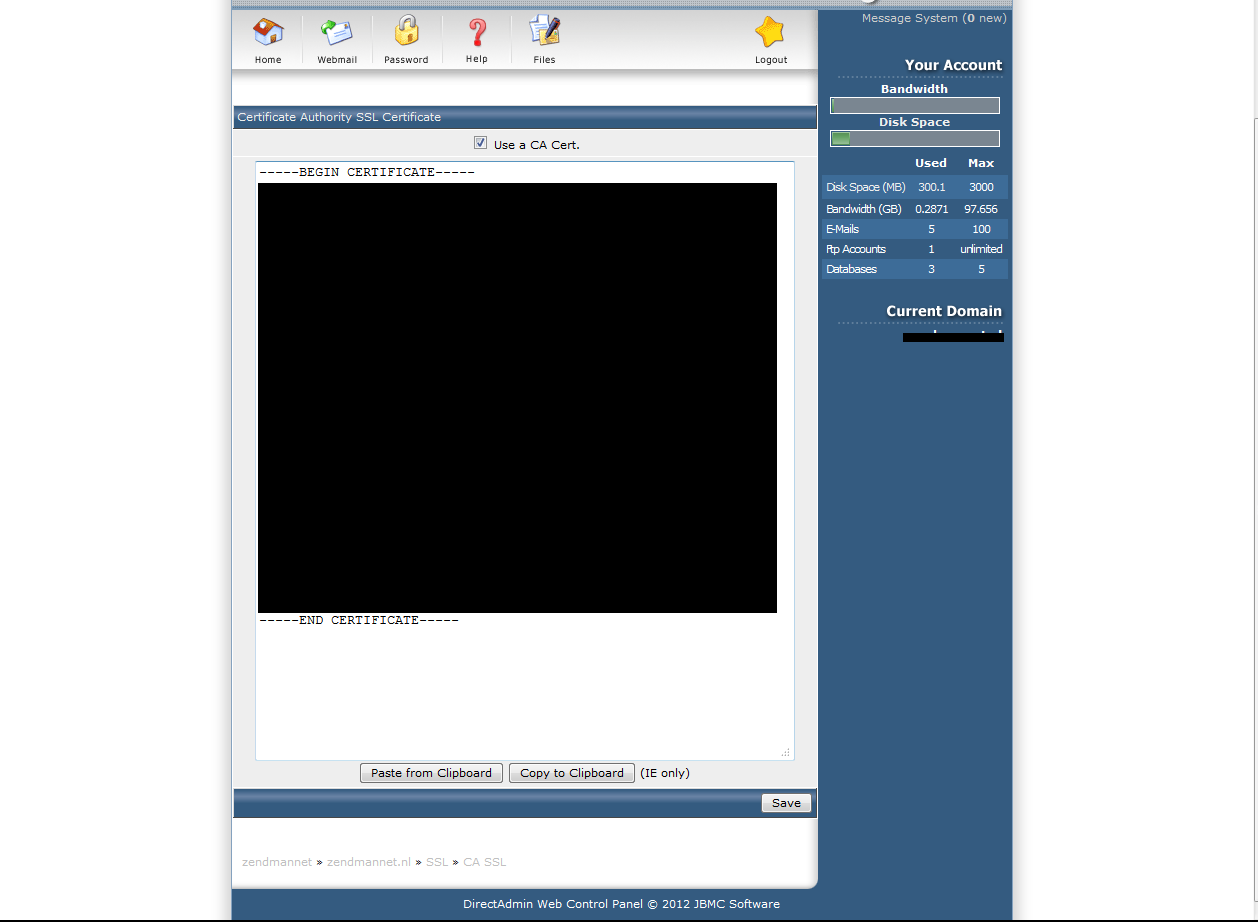Click the Logout star icon

point(770,32)
